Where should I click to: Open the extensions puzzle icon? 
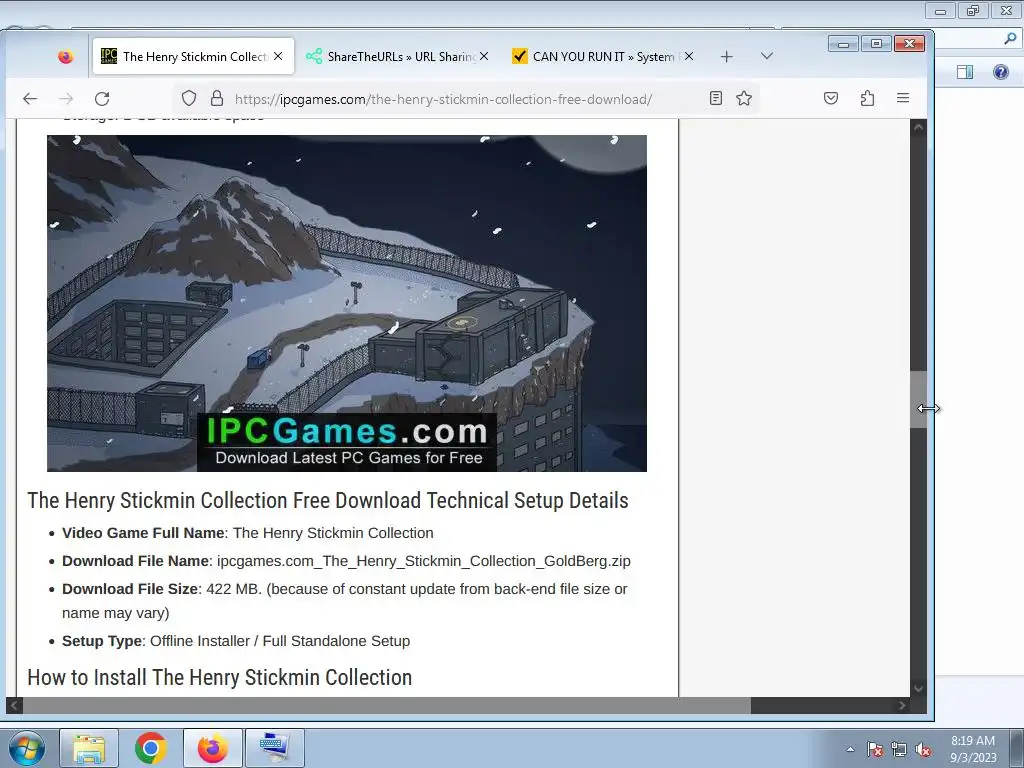pos(867,99)
